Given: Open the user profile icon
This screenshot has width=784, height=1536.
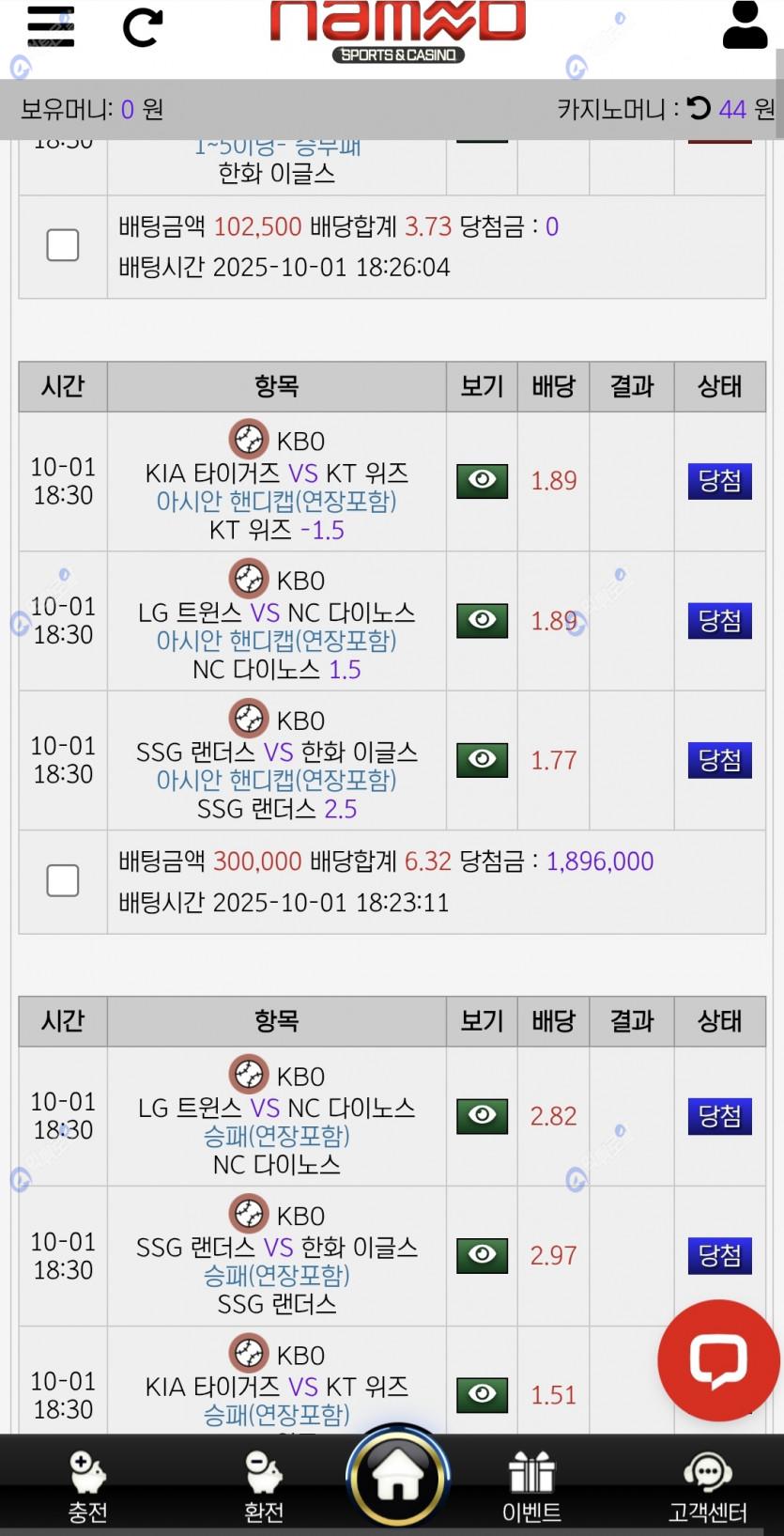Looking at the screenshot, I should pyautogui.click(x=745, y=25).
